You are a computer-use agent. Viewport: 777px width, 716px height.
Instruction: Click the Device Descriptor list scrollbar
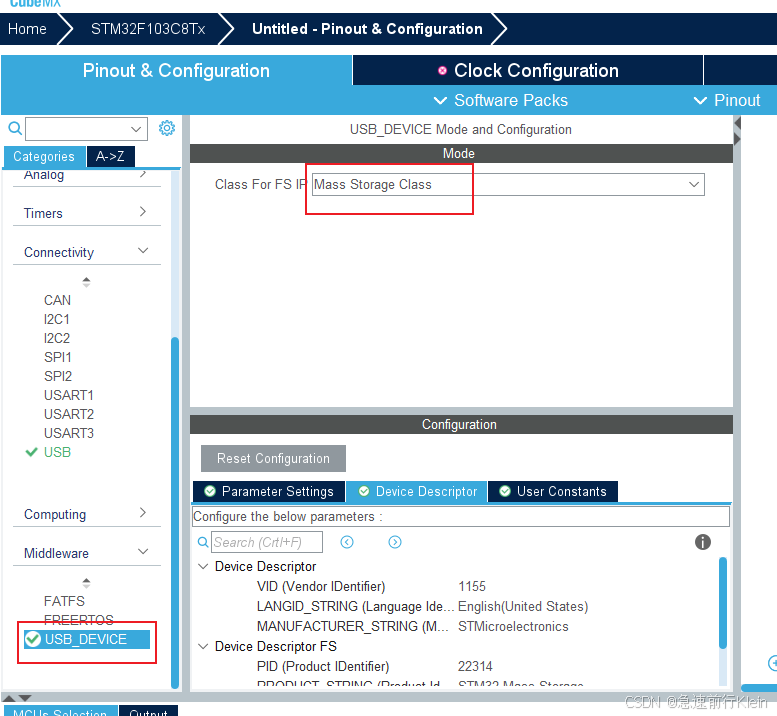[x=723, y=603]
